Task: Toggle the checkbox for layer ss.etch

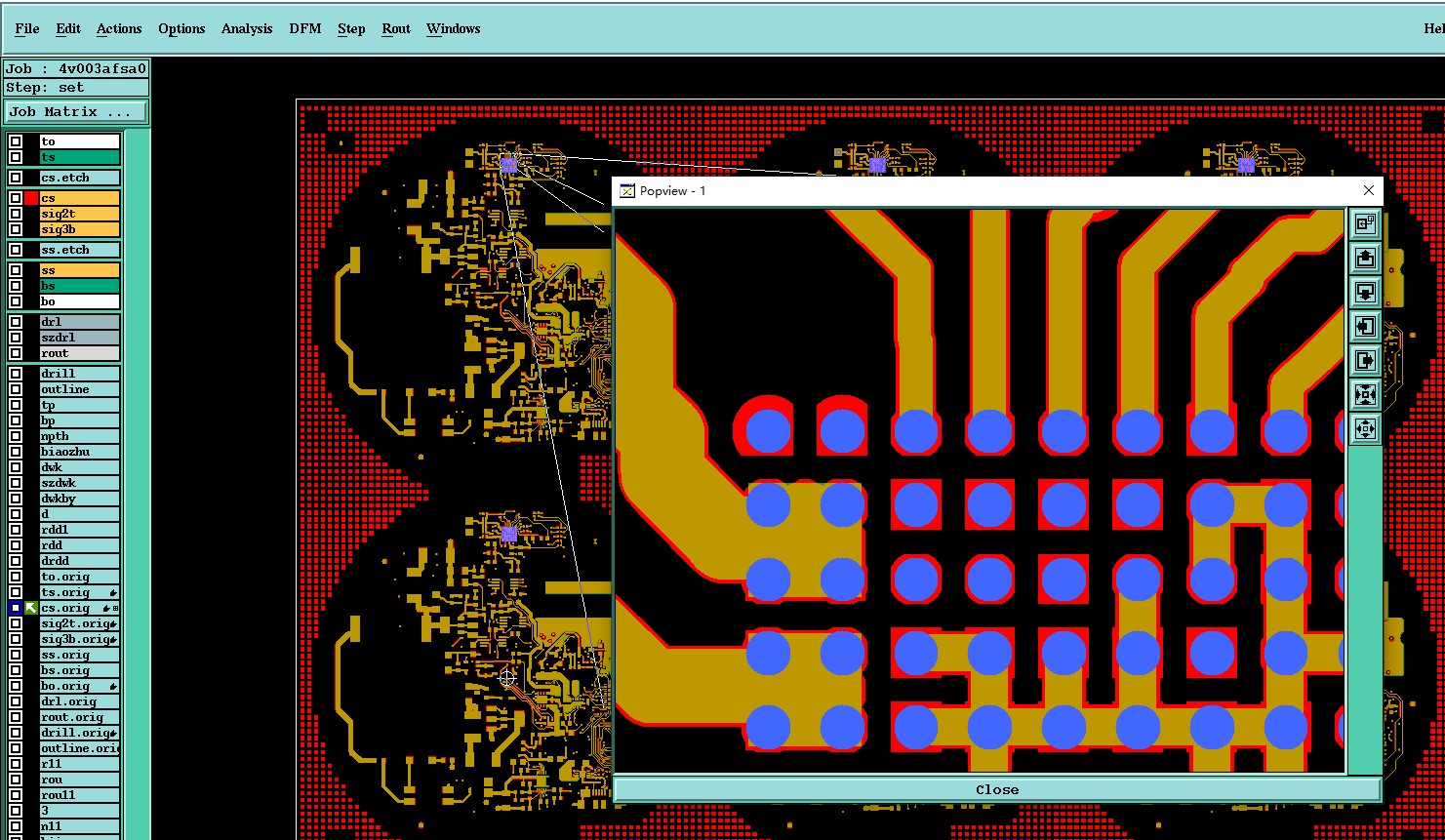Action: coord(16,250)
